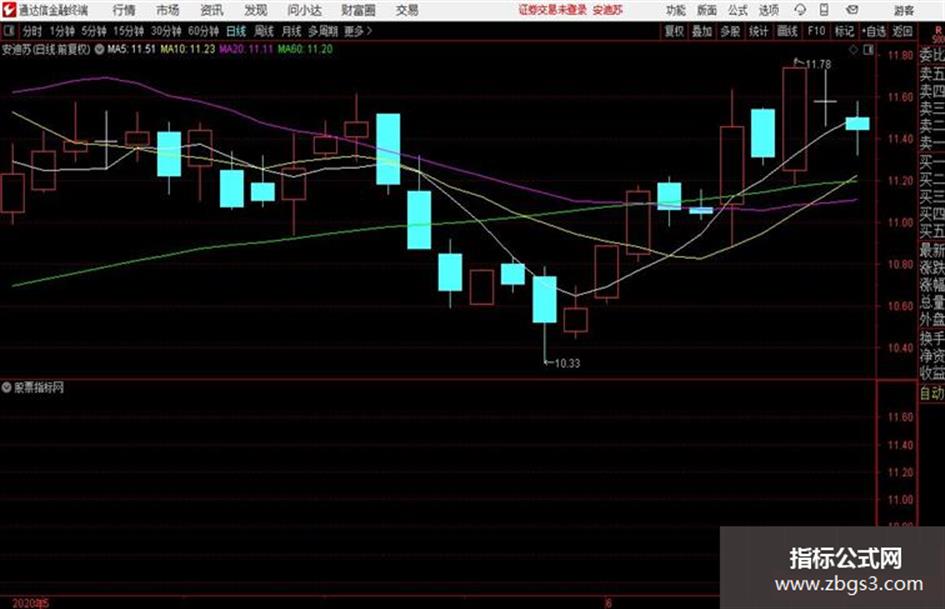Click the 总量 row in quote panel
The width and height of the screenshot is (945, 609).
[932, 302]
